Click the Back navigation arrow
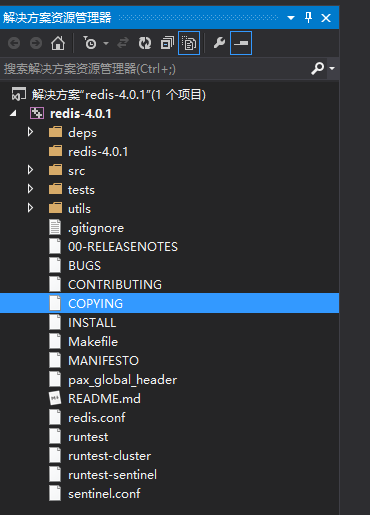This screenshot has width=370, height=515. pyautogui.click(x=14, y=43)
